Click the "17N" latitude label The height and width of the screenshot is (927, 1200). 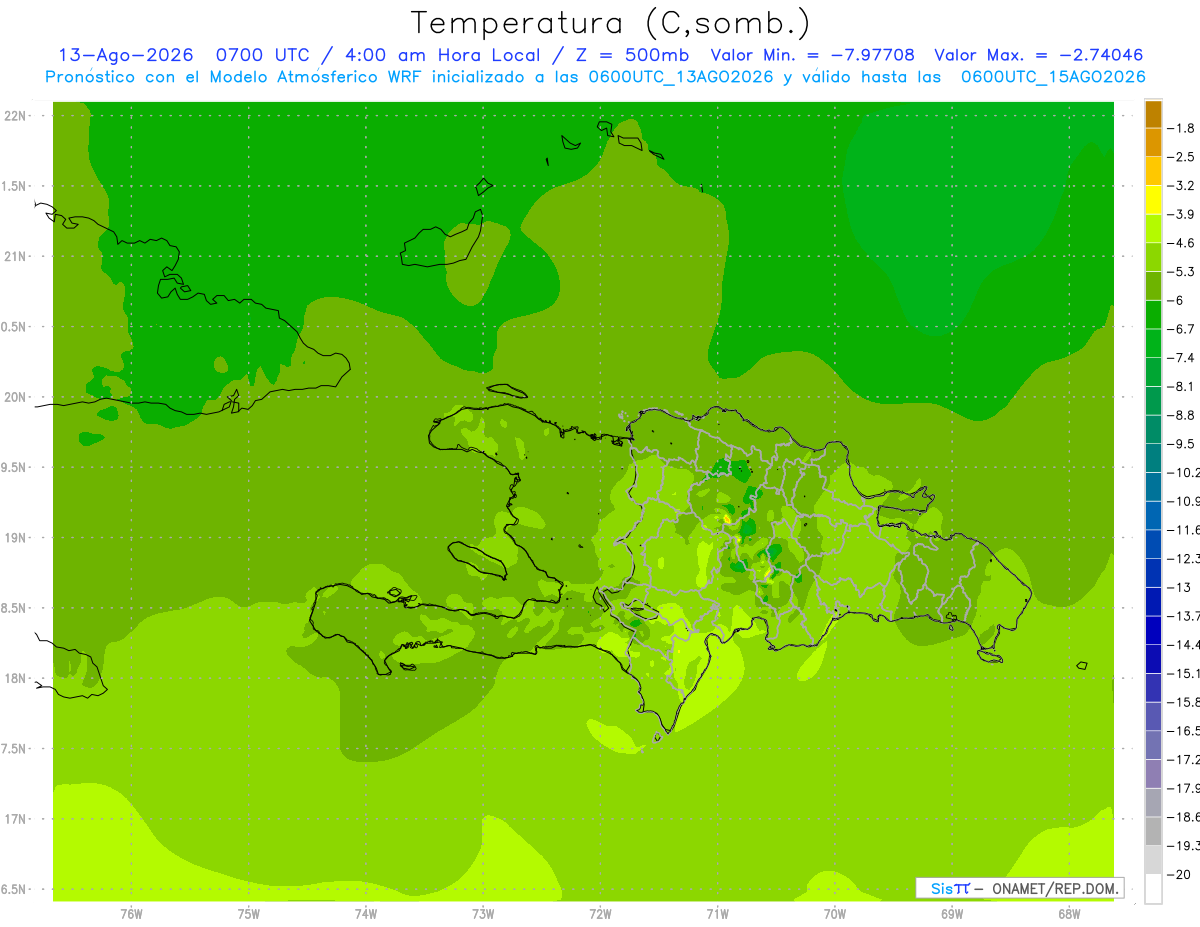tap(14, 819)
